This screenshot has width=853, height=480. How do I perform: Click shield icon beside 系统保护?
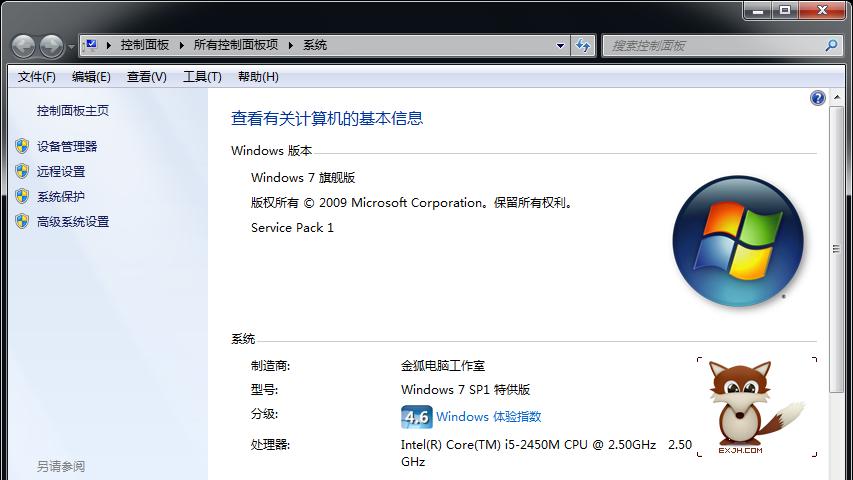point(22,196)
